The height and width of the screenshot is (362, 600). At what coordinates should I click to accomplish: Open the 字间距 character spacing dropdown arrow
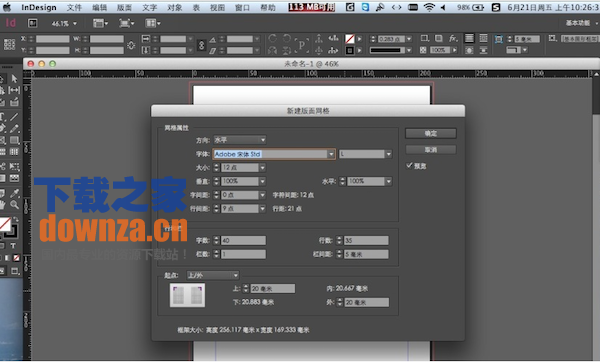pos(262,195)
